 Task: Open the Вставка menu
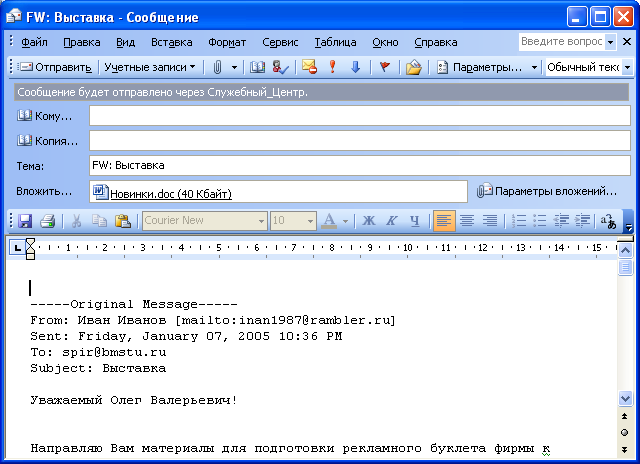coord(171,42)
